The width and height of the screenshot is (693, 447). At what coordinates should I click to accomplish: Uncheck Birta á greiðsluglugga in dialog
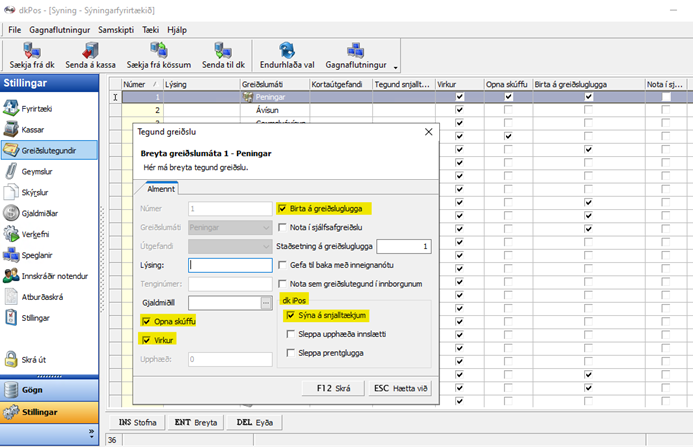click(x=281, y=209)
